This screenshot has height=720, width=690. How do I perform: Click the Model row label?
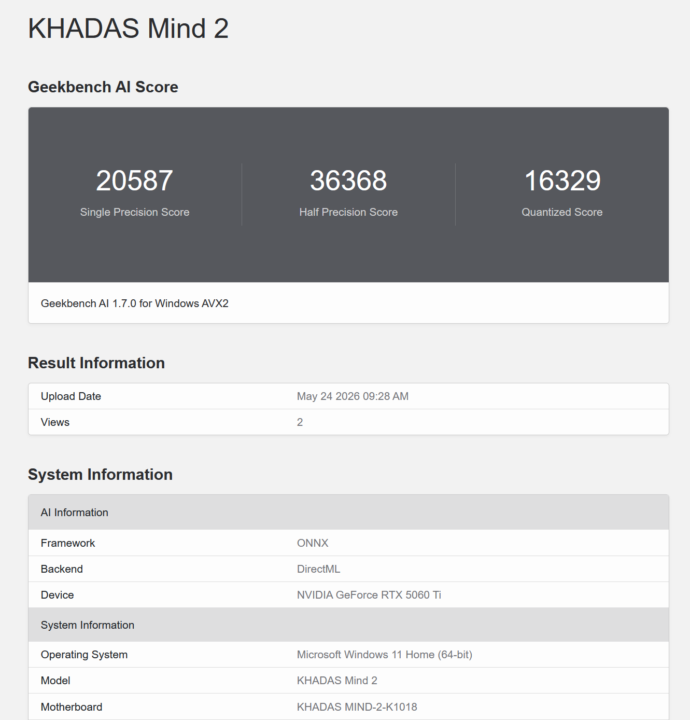(55, 681)
